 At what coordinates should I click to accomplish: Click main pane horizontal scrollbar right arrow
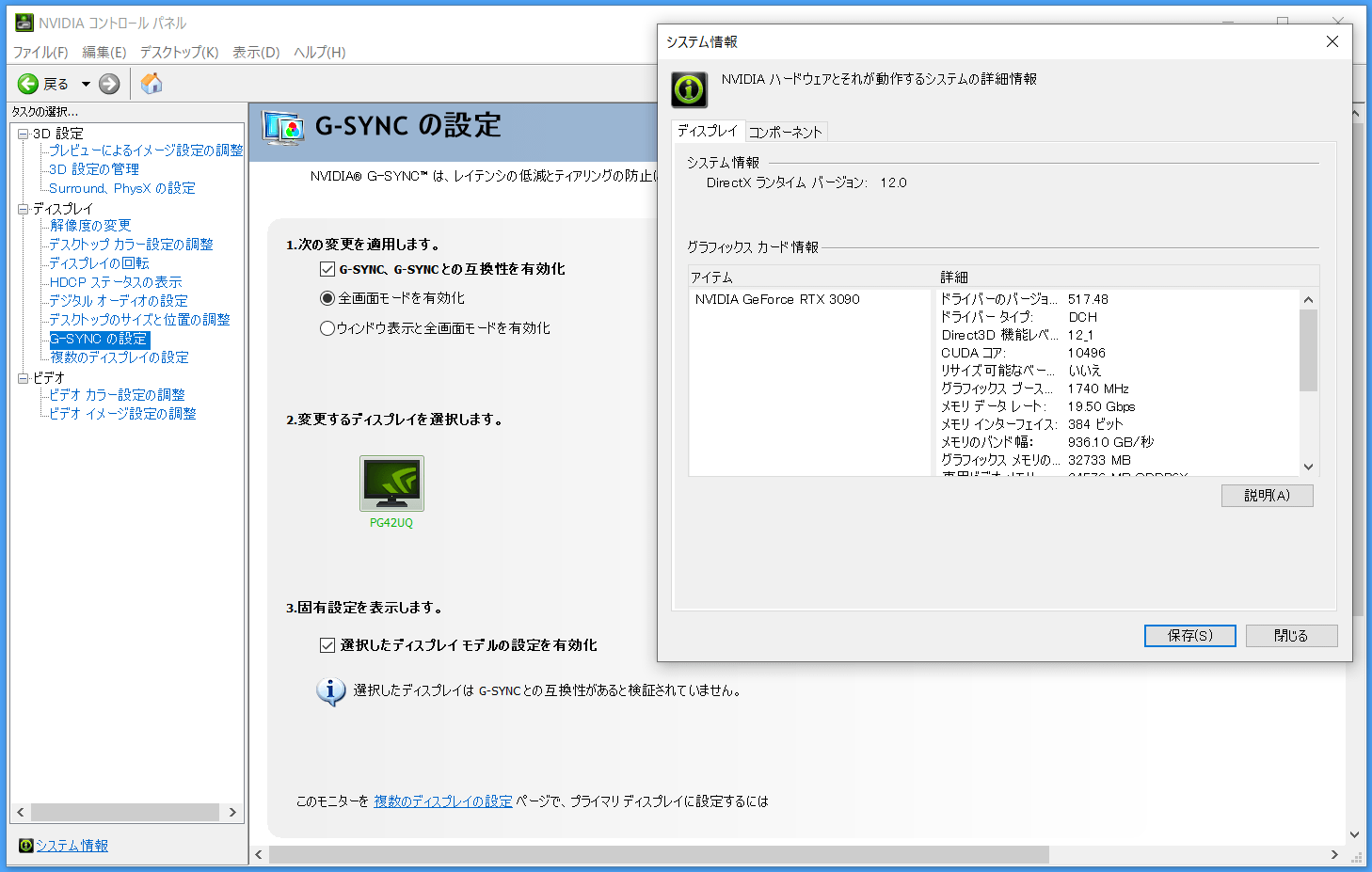point(1334,854)
